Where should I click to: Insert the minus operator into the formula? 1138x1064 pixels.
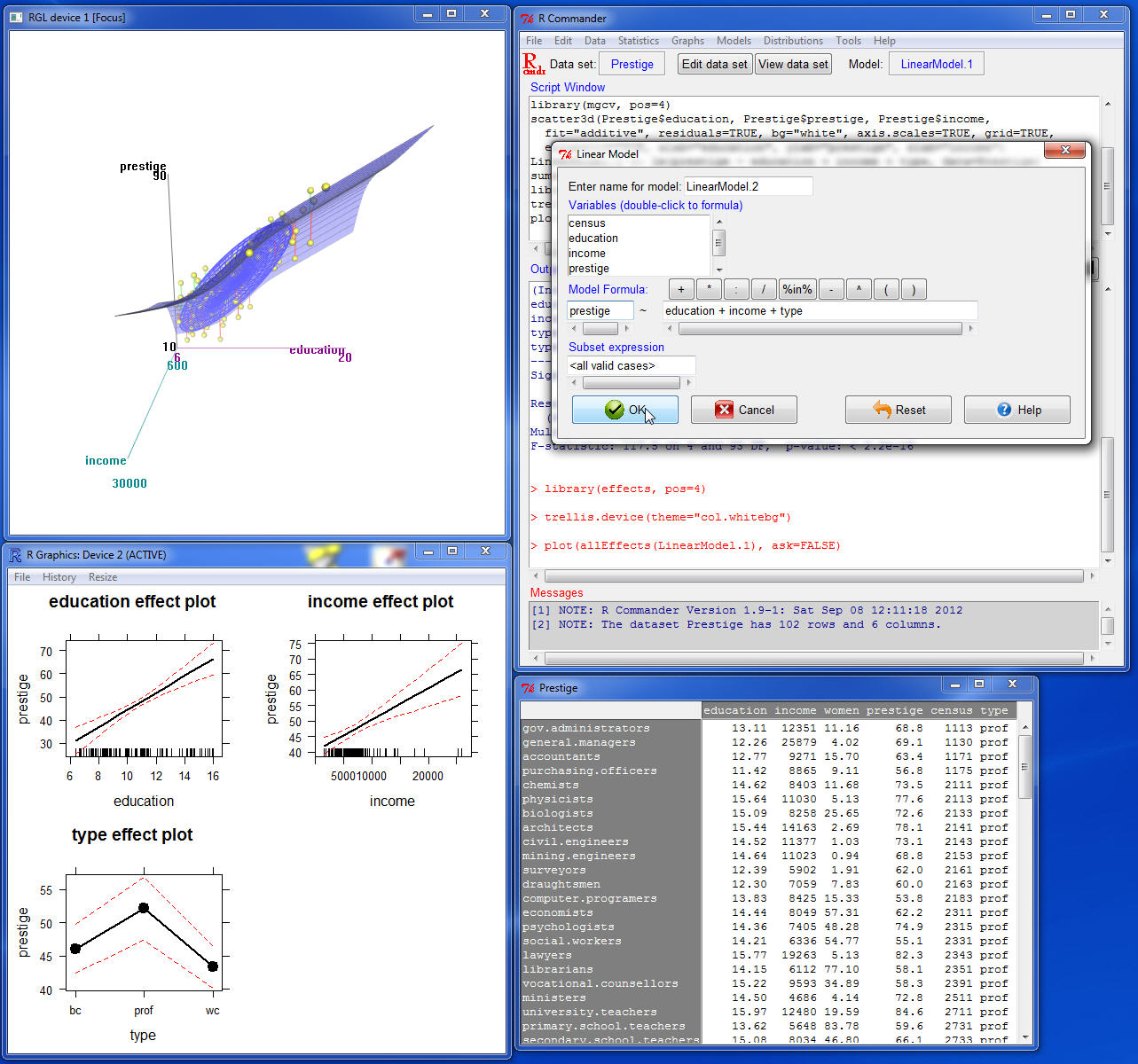tap(831, 289)
